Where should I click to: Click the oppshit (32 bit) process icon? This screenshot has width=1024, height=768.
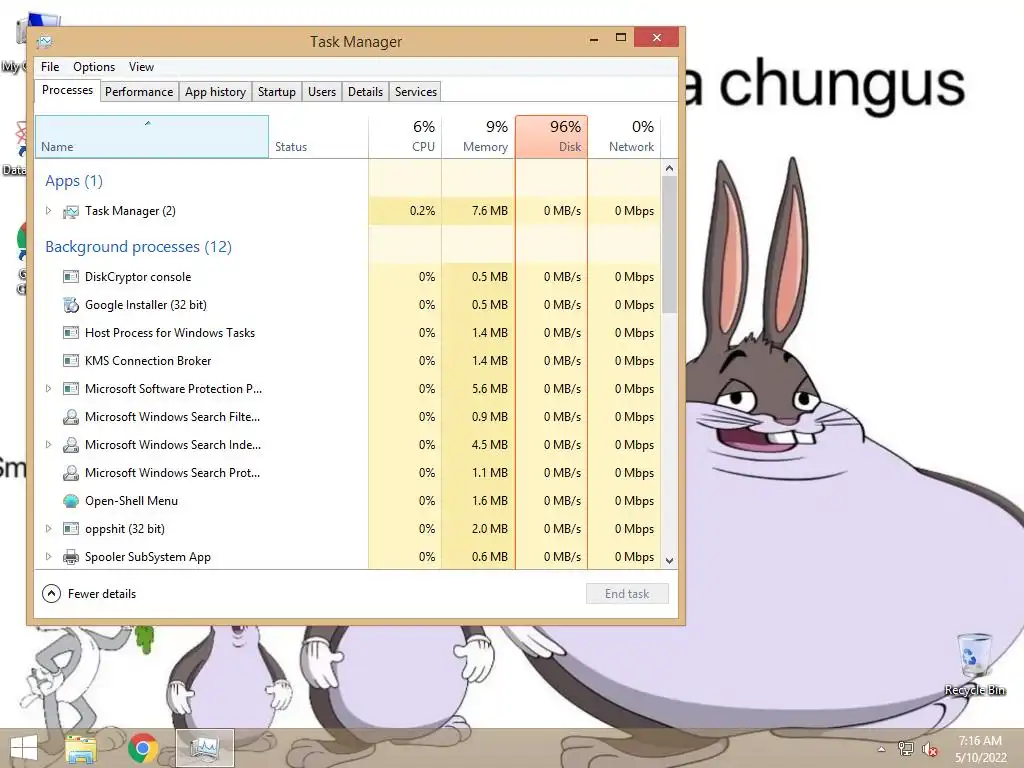tap(71, 529)
